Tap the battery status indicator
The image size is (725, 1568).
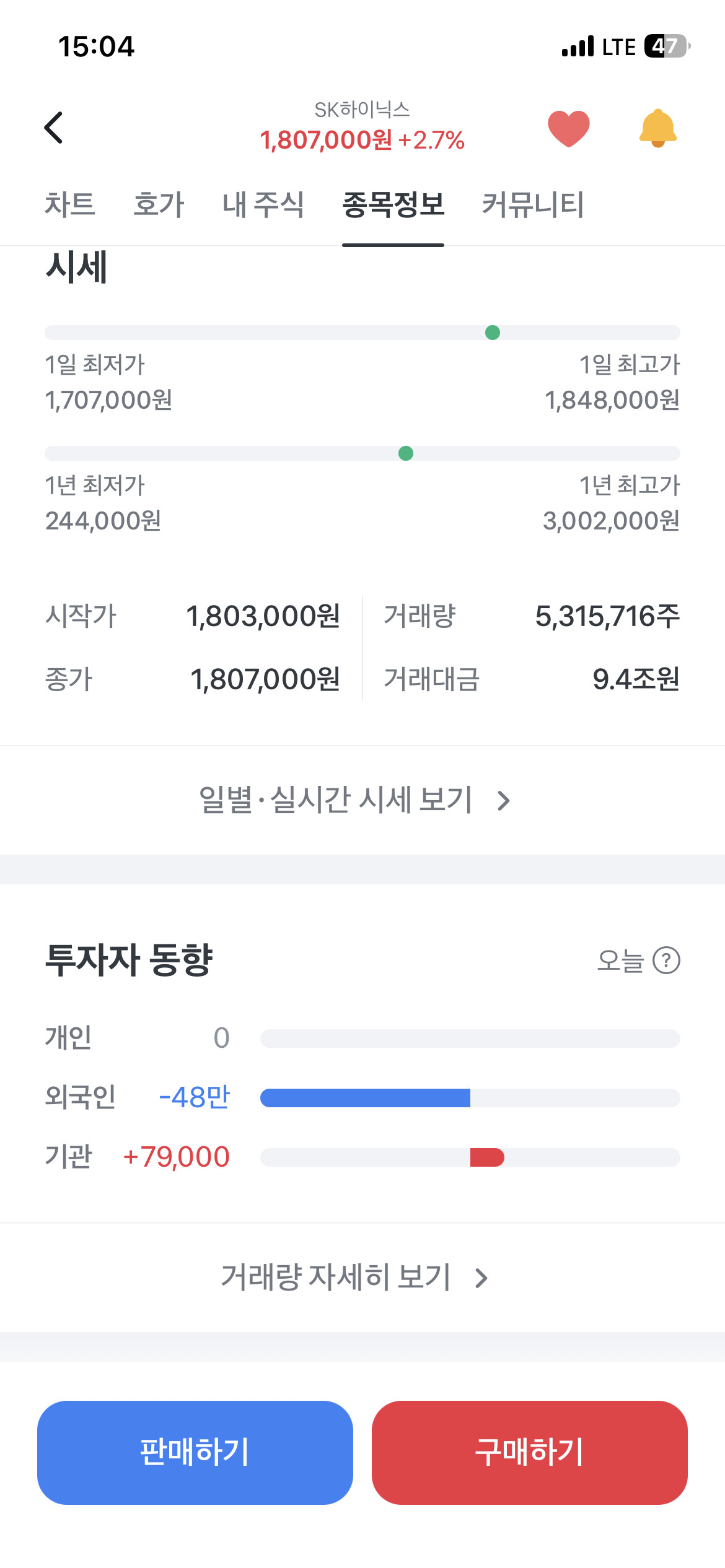667,46
